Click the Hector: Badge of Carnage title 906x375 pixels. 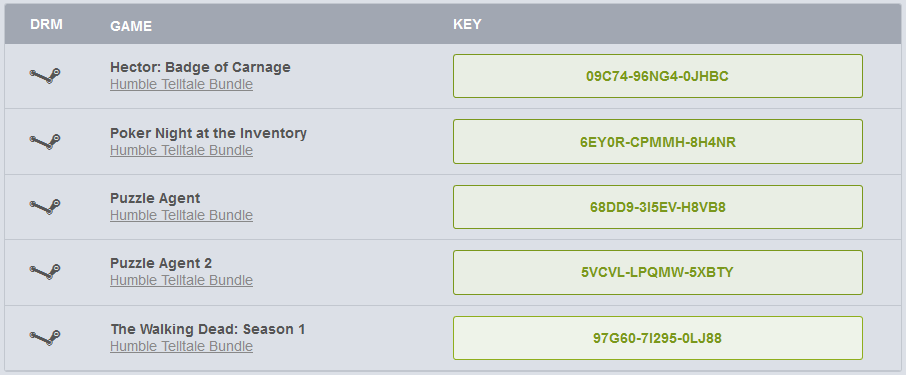200,67
